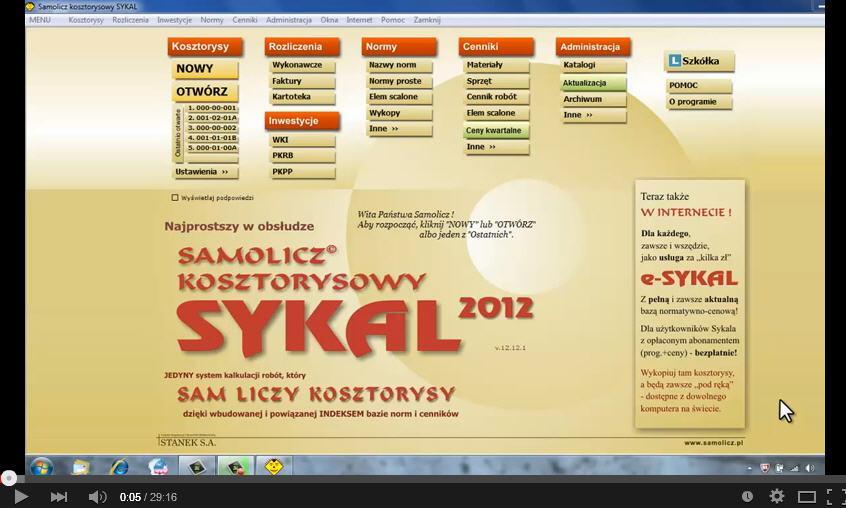This screenshot has height=508, width=846.
Task: Expand Inne » under Normy
Action: pyautogui.click(x=399, y=129)
